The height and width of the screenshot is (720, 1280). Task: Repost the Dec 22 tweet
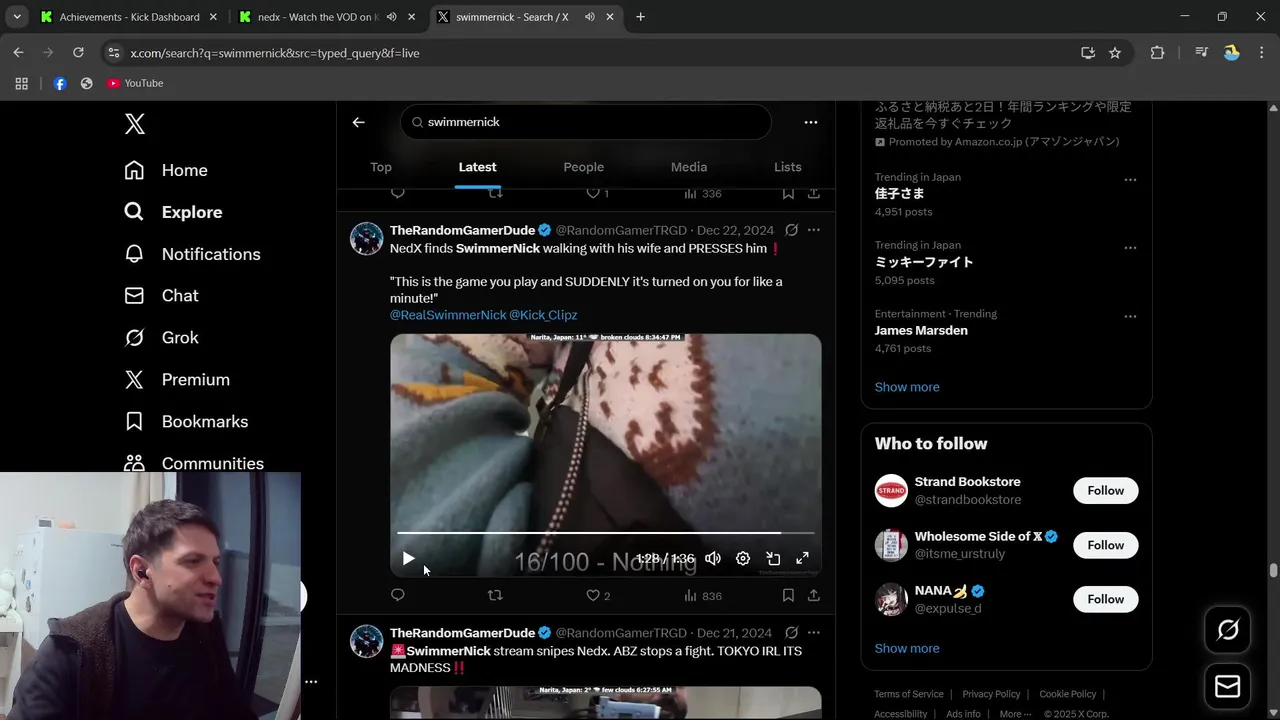coord(494,595)
